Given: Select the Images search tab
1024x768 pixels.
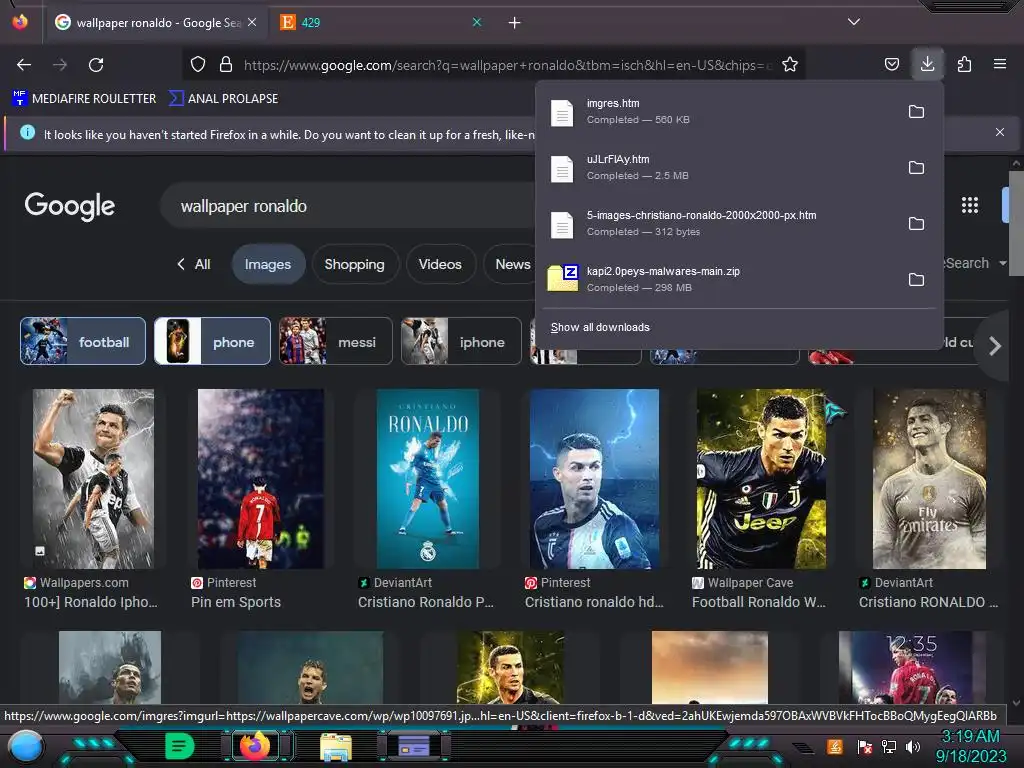Looking at the screenshot, I should [268, 264].
